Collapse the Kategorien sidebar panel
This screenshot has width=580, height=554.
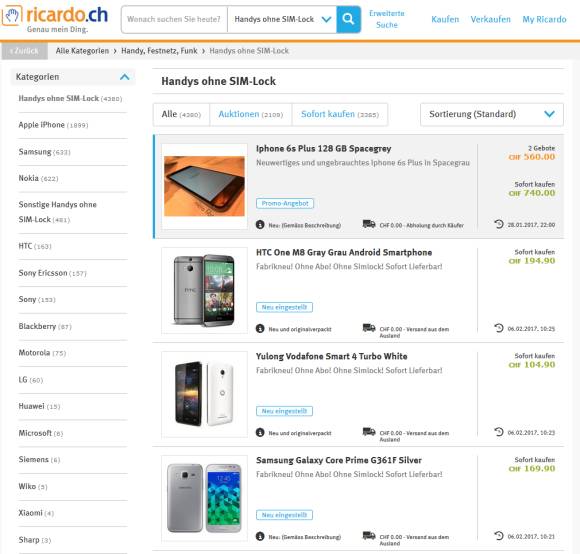[x=125, y=77]
